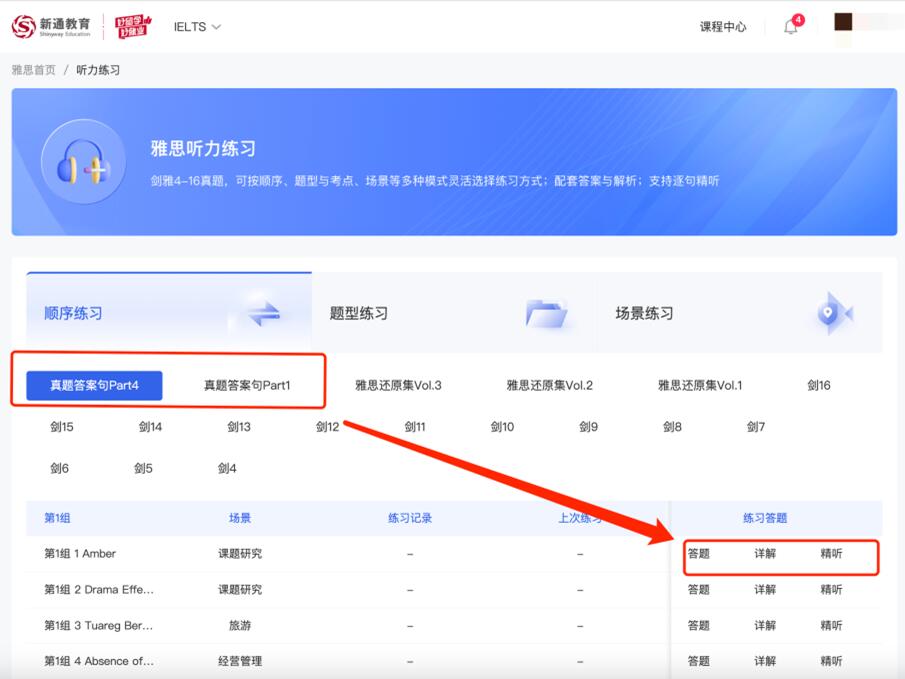Select 剑5 book
The height and width of the screenshot is (679, 905).
click(x=143, y=468)
